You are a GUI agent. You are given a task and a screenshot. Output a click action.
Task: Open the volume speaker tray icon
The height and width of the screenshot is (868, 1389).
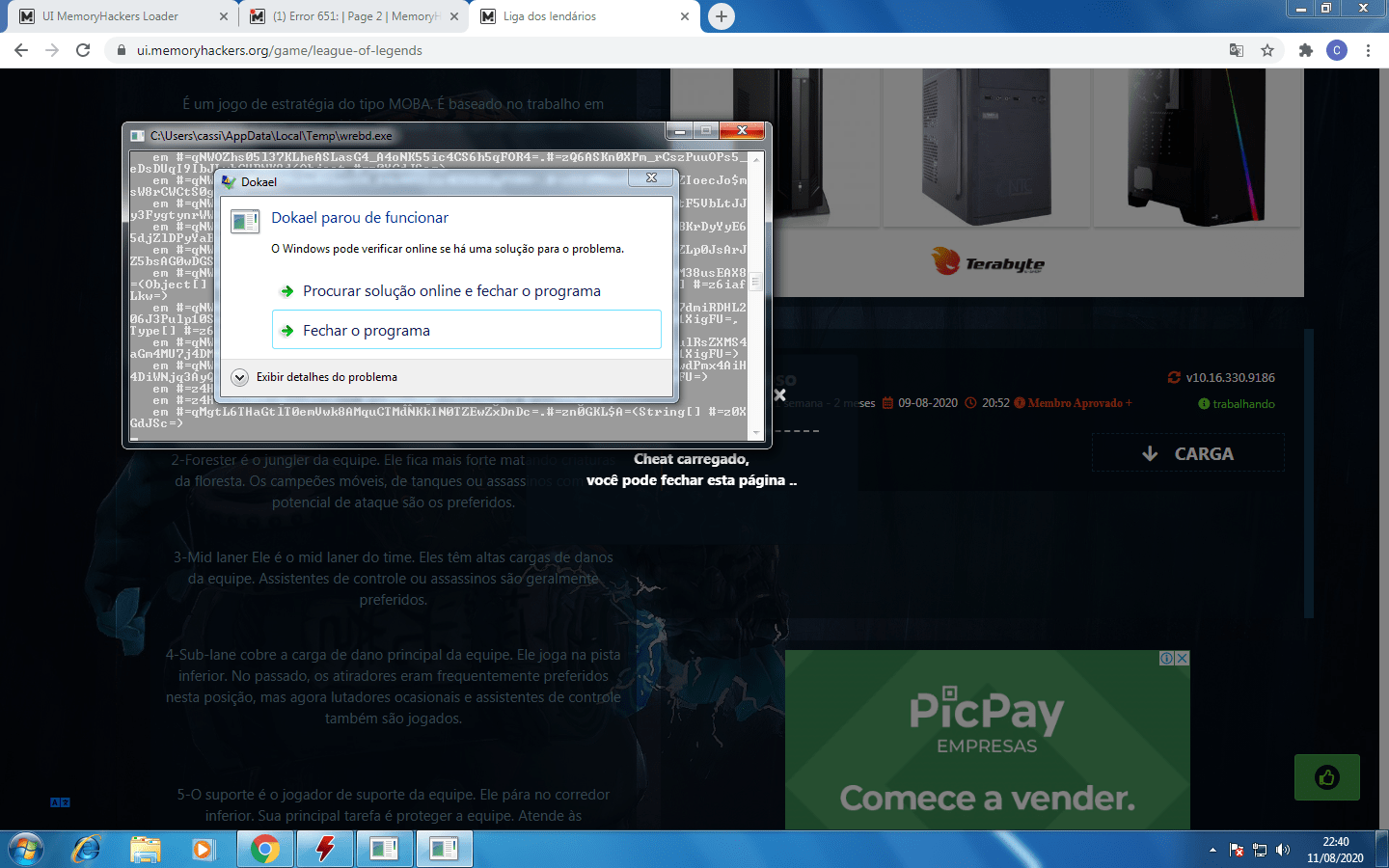tap(1283, 850)
